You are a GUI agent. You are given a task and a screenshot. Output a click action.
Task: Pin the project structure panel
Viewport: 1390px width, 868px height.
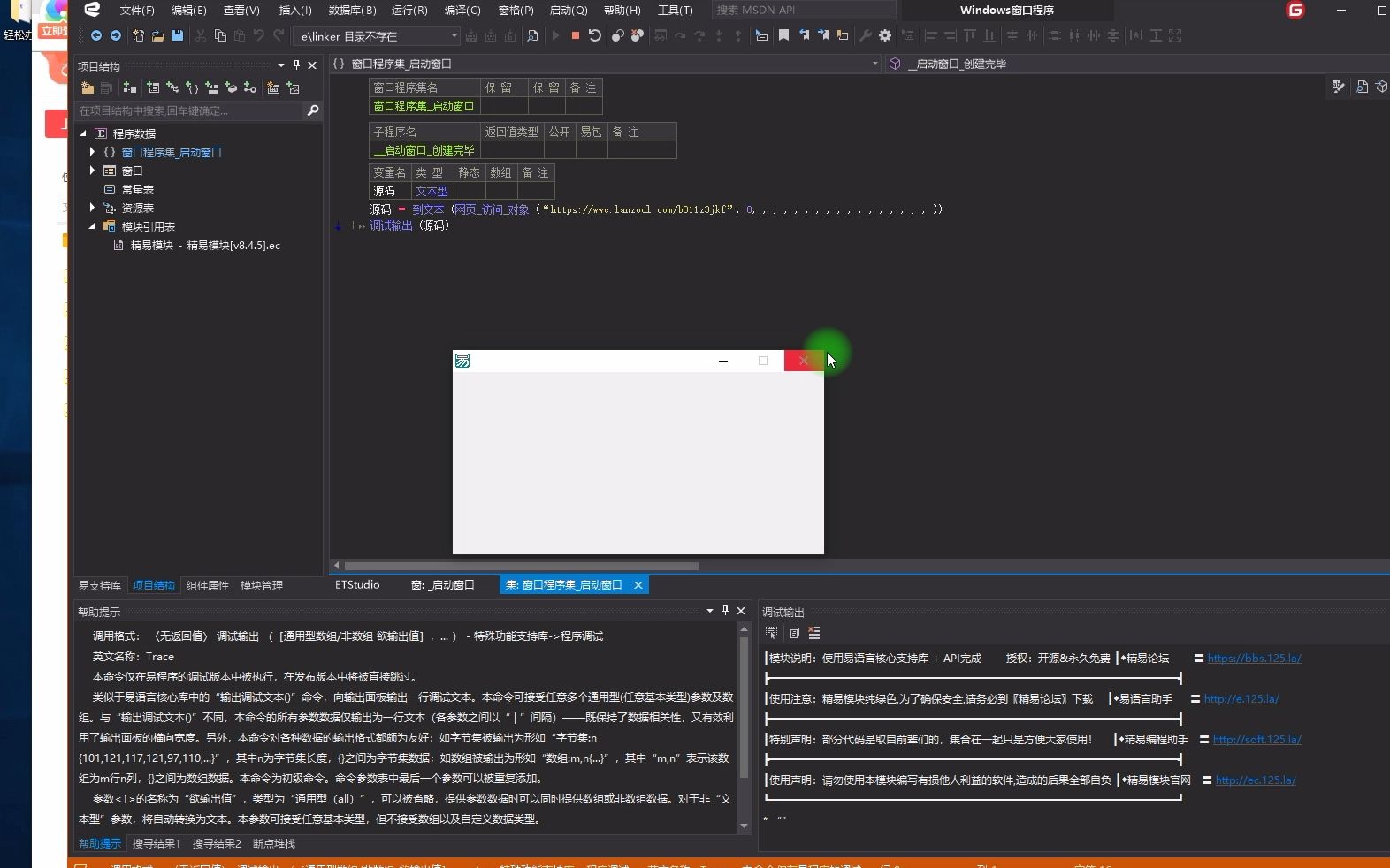[296, 65]
